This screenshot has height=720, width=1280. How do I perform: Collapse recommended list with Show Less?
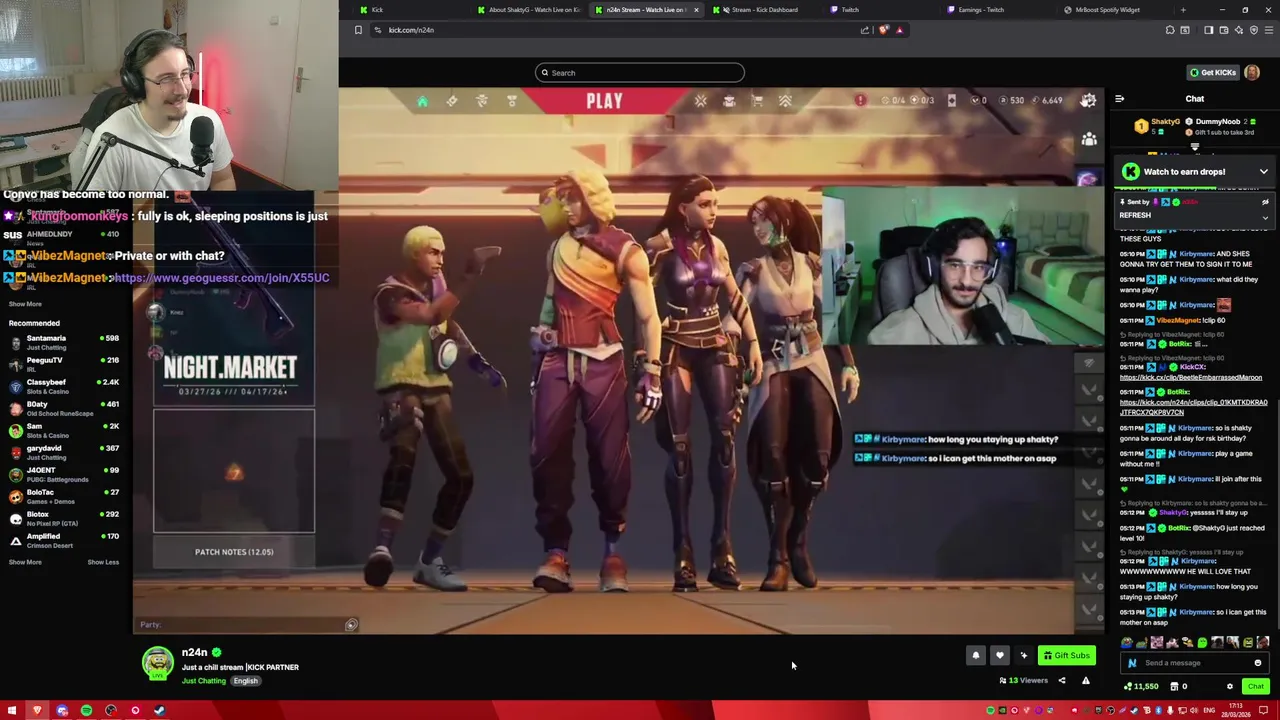103,562
